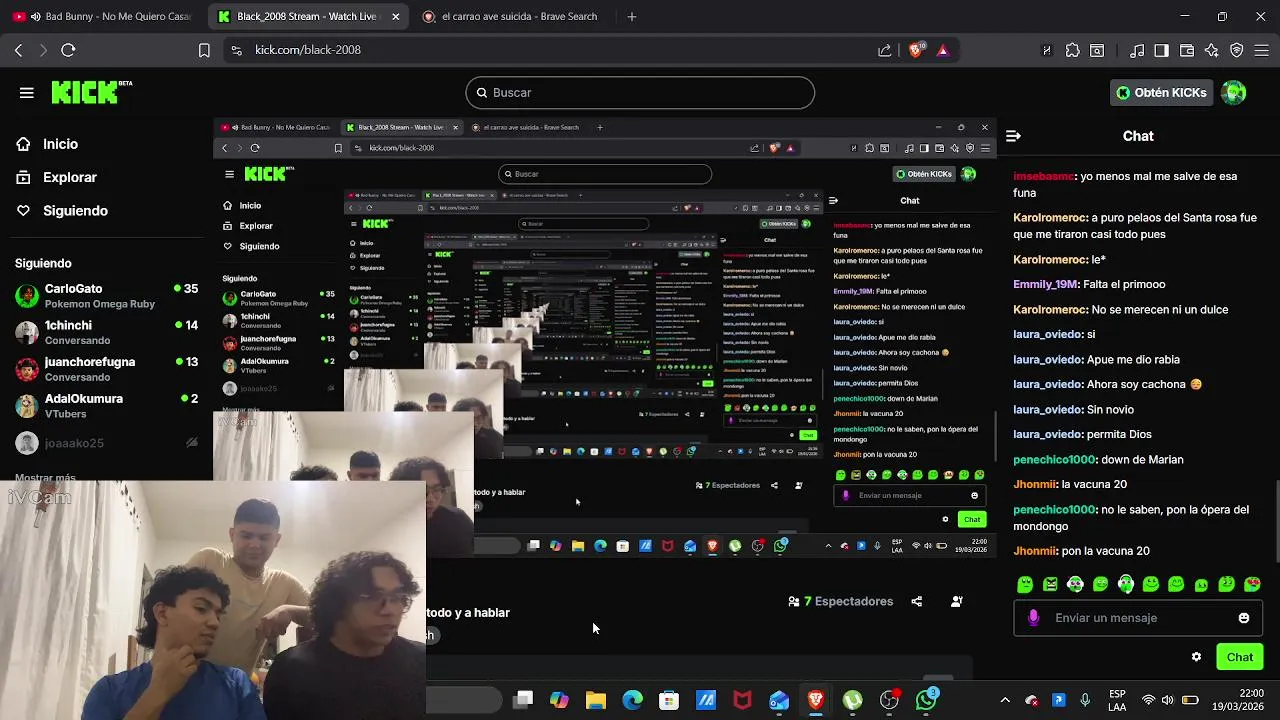Viewport: 1280px width, 720px height.
Task: Switch to el carrao ave suicida tab
Action: coord(509,17)
